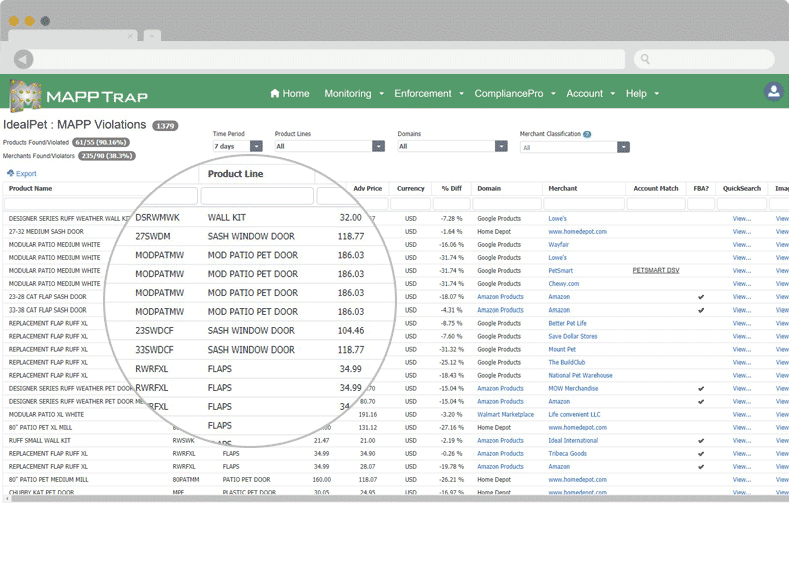Click FBA checkmark in Tribeca Goods row

[x=701, y=454]
